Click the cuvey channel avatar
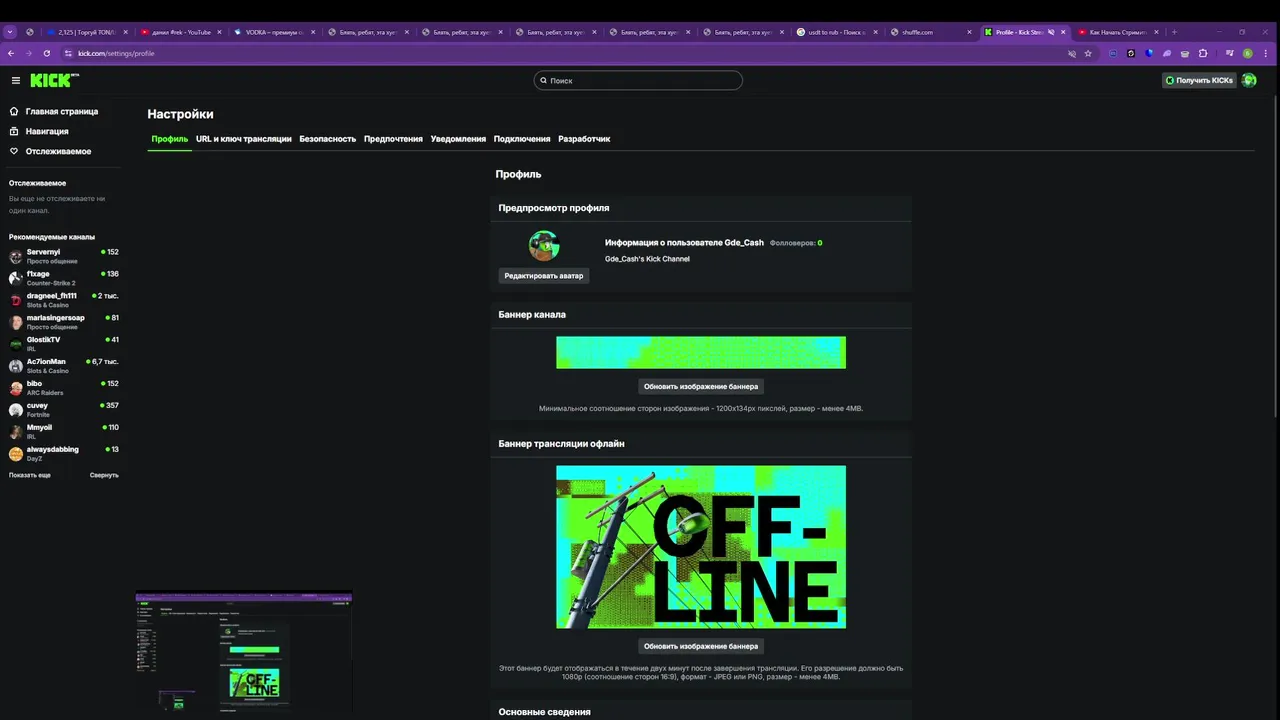Screen dimensions: 1280x720 click(16, 410)
